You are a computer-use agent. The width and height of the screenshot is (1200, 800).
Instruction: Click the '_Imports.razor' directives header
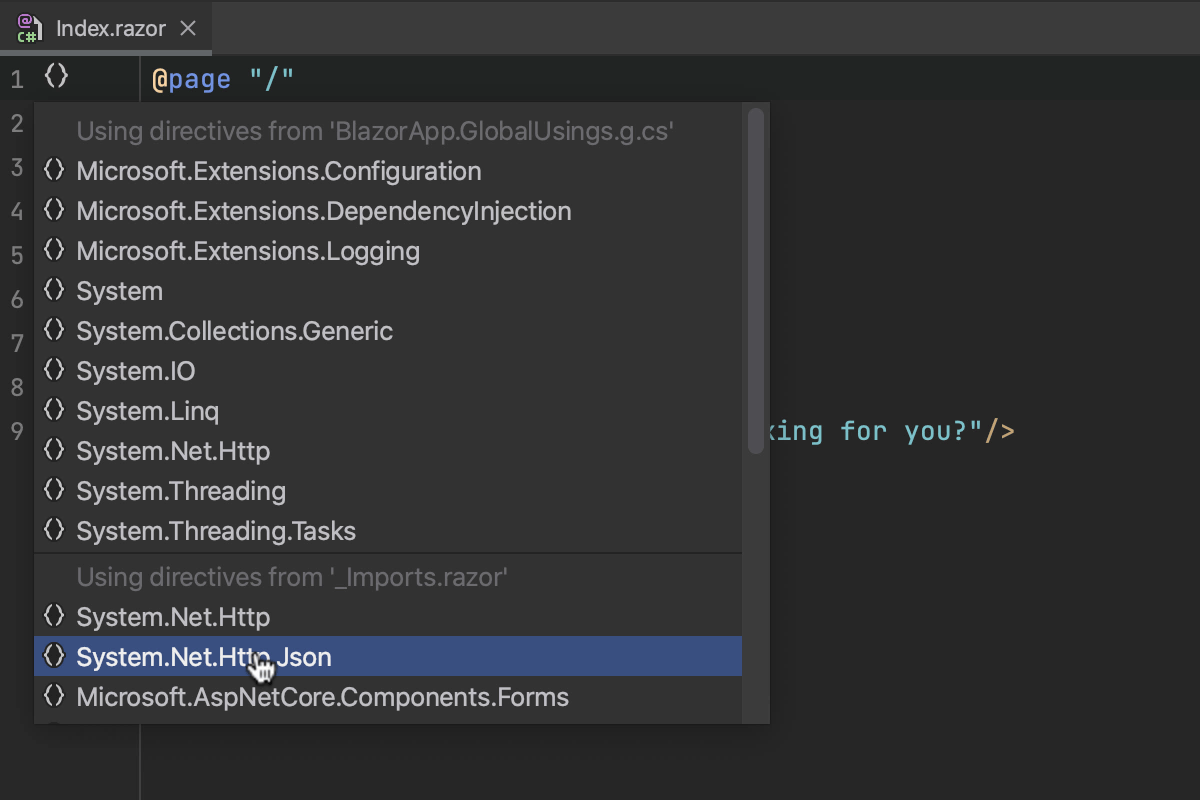(292, 577)
